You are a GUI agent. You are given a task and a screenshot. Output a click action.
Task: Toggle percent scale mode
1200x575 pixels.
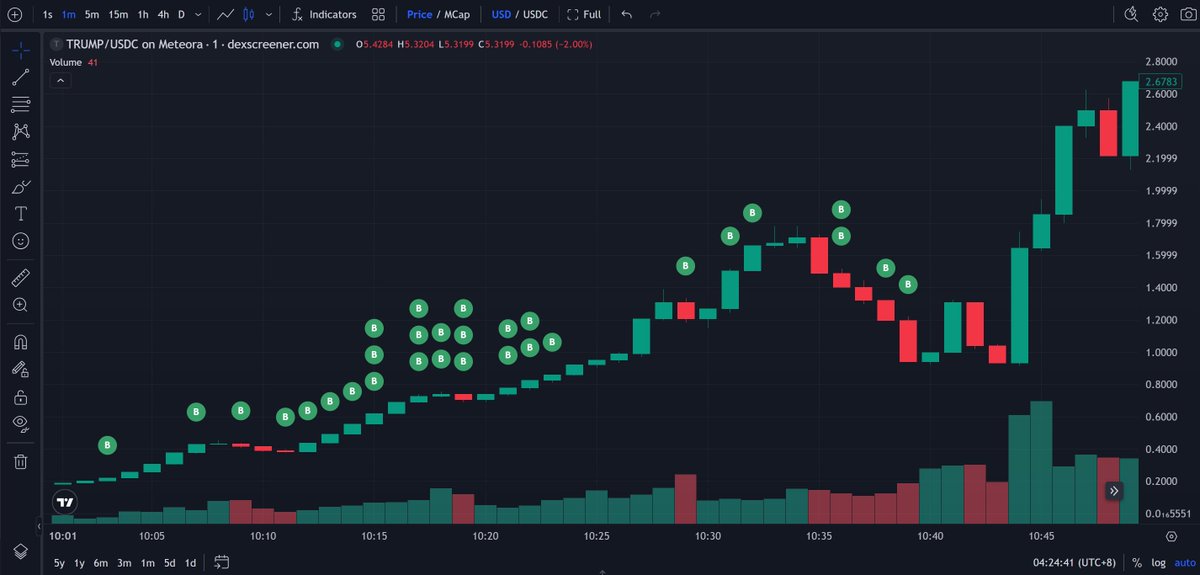pyautogui.click(x=1137, y=563)
